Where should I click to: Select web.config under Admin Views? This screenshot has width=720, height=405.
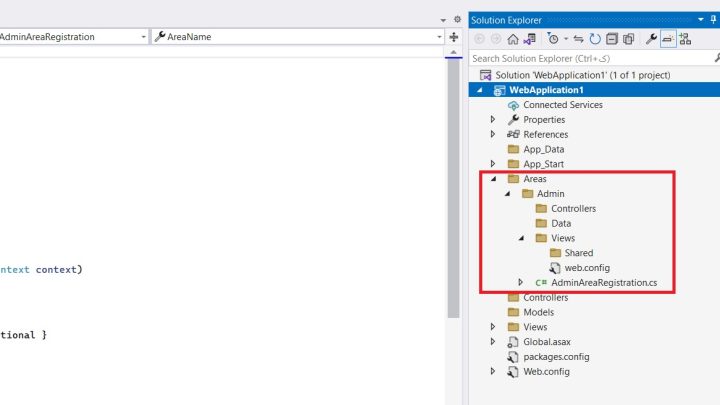click(x=587, y=268)
